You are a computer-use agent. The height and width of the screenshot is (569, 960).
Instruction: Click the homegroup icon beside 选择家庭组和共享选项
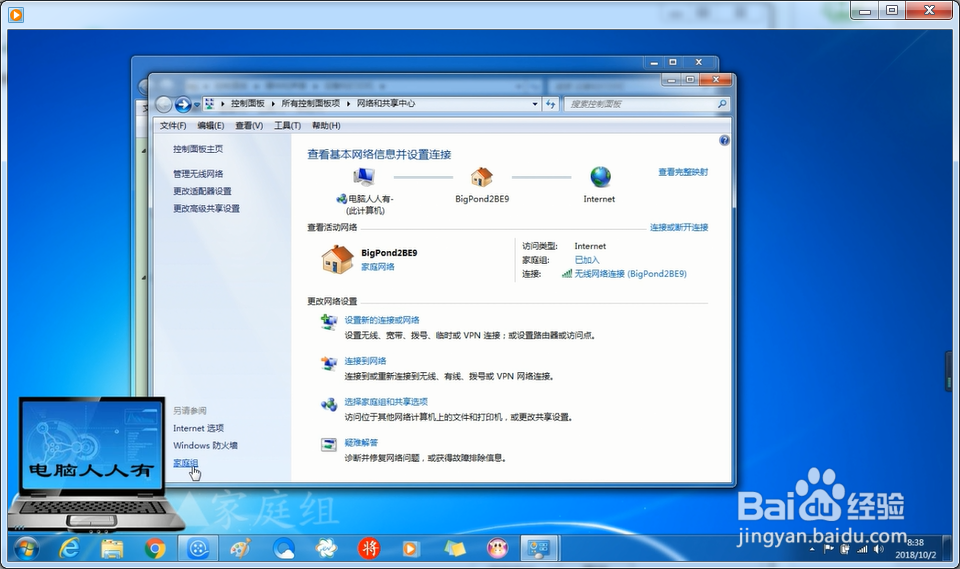pyautogui.click(x=329, y=404)
